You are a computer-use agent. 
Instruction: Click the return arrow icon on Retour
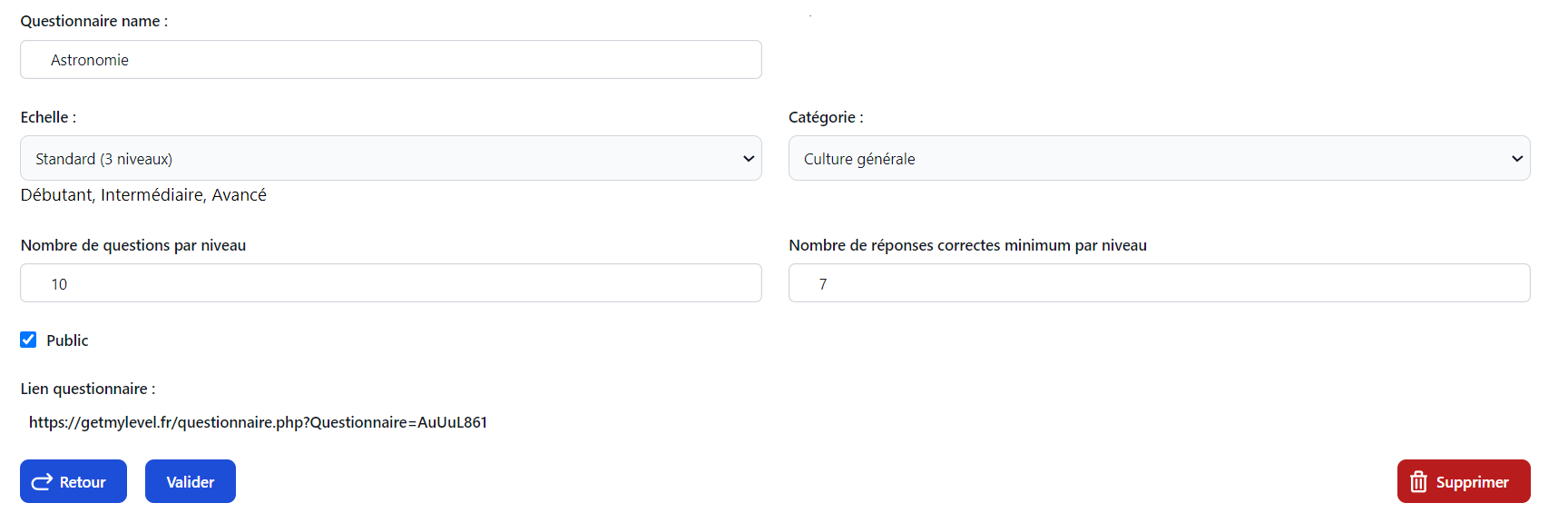(42, 482)
